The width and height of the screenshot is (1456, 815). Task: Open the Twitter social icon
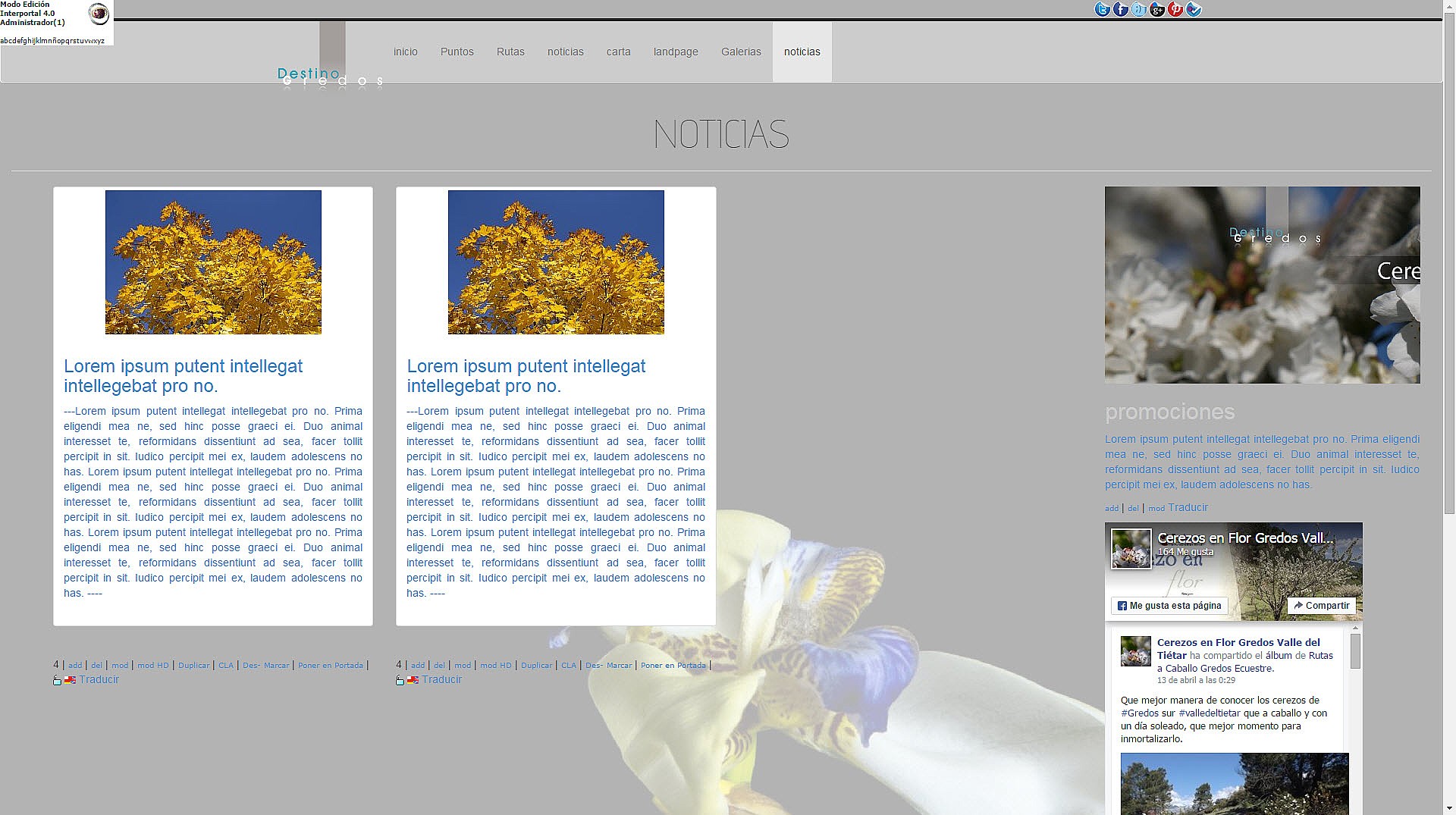1103,9
